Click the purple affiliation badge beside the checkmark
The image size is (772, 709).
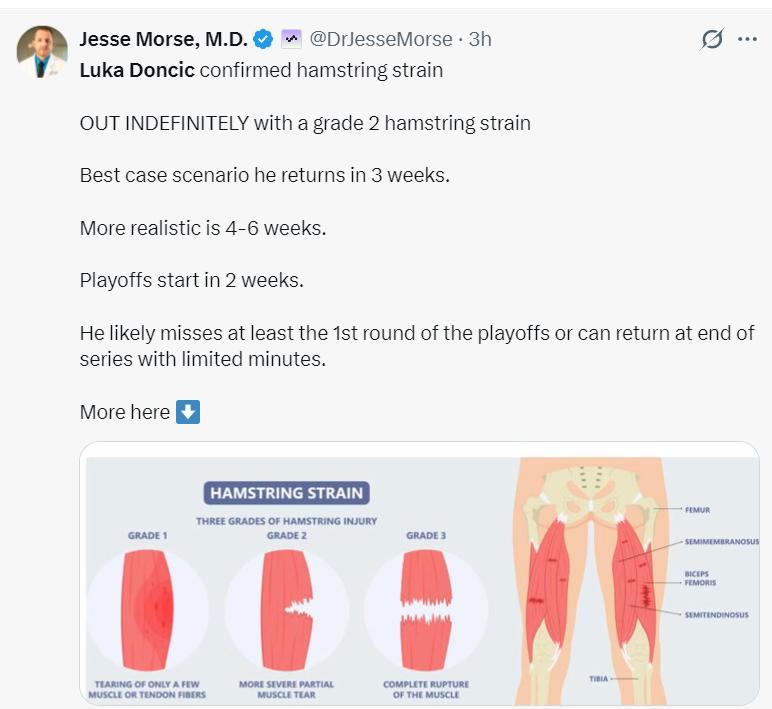pos(291,40)
